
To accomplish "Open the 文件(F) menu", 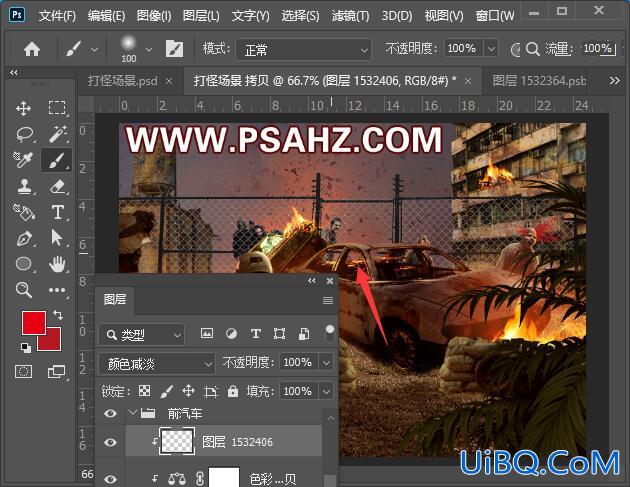I will coord(57,16).
